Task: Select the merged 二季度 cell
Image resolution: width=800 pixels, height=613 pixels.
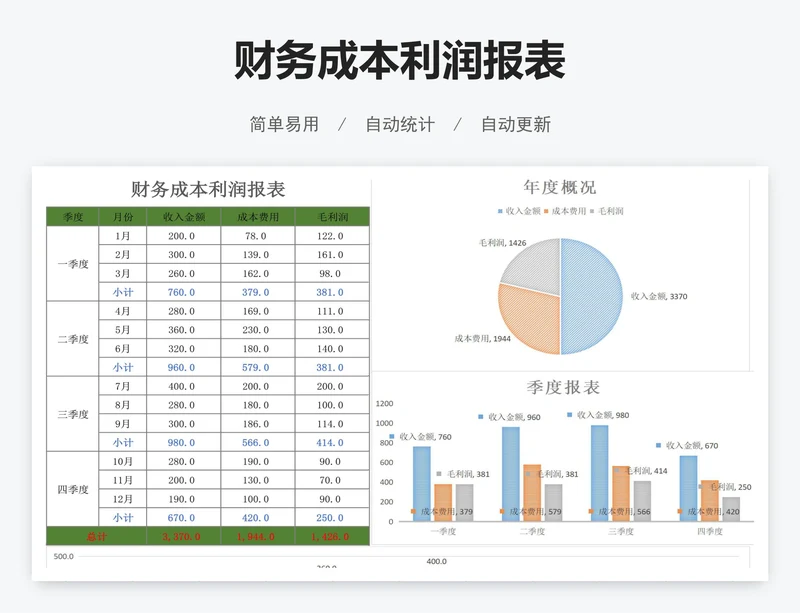Action: [x=72, y=339]
